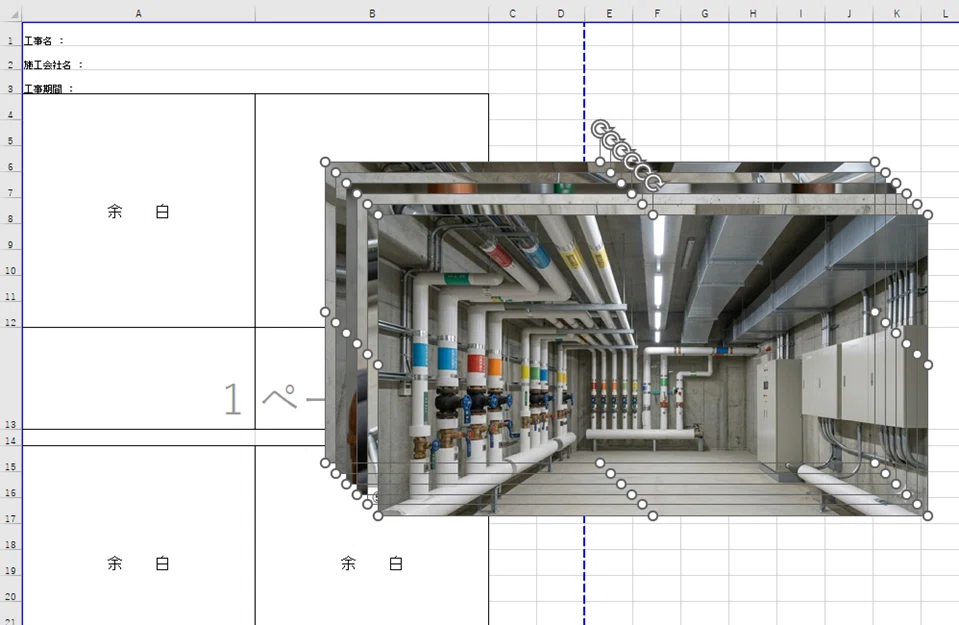Select column E header
959x625 pixels.
click(609, 13)
